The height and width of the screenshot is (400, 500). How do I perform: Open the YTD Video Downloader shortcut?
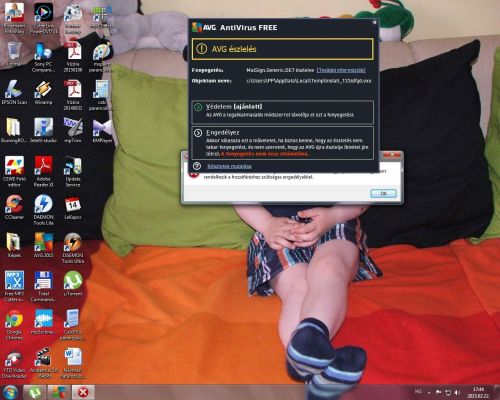[14, 363]
